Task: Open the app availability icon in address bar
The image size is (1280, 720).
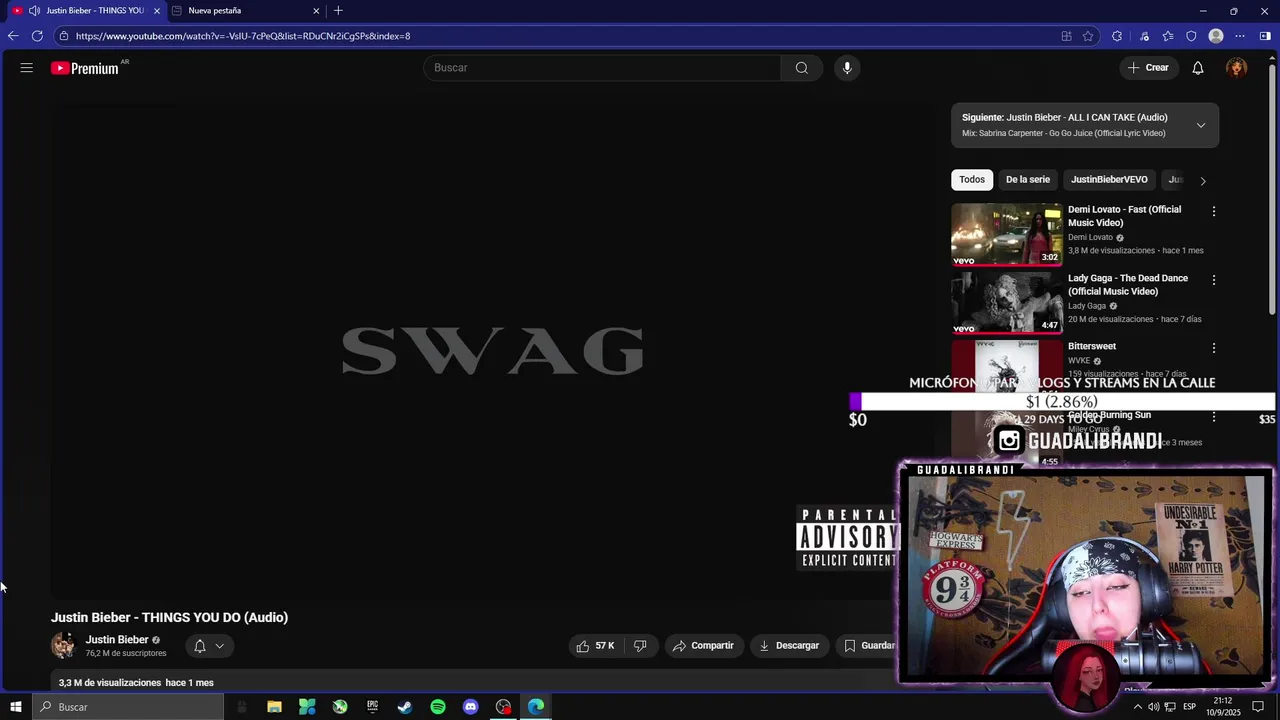Action: pyautogui.click(x=1066, y=36)
